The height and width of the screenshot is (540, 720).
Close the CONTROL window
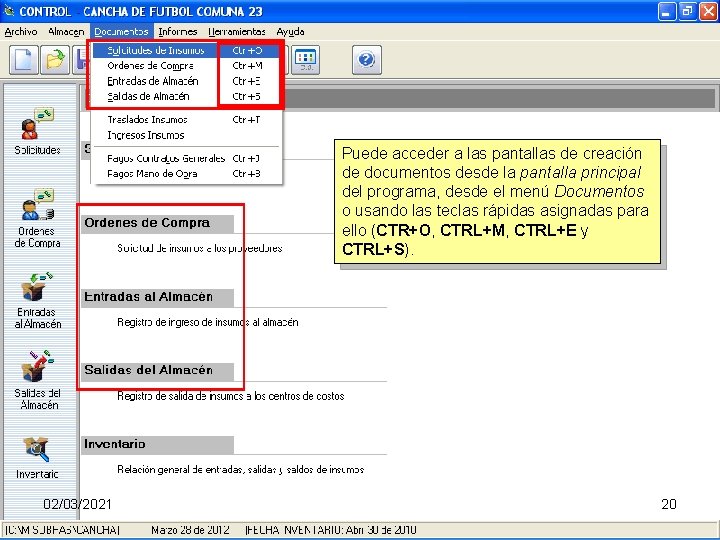point(709,11)
